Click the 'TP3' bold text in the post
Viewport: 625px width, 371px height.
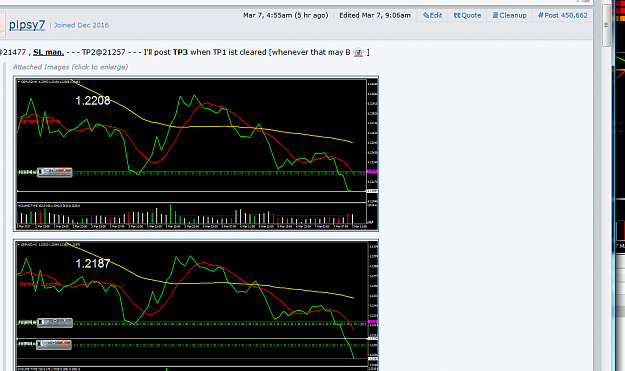click(x=180, y=52)
